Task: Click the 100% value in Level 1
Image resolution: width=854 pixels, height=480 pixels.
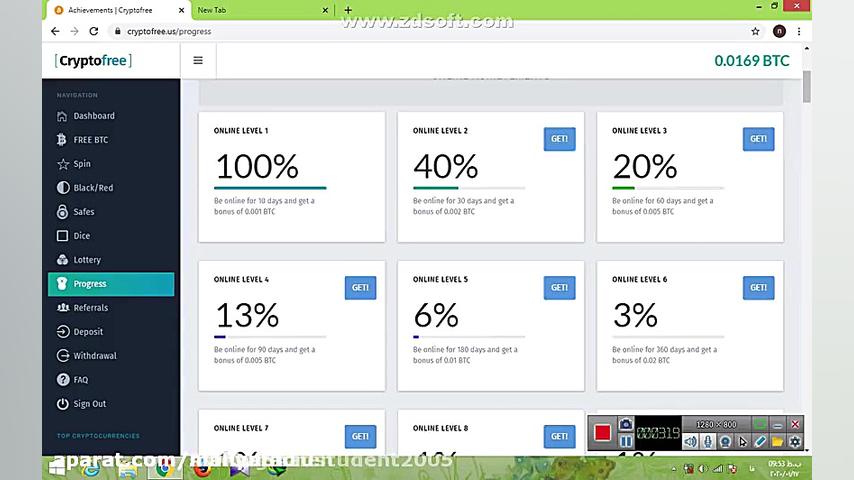Action: (x=257, y=166)
